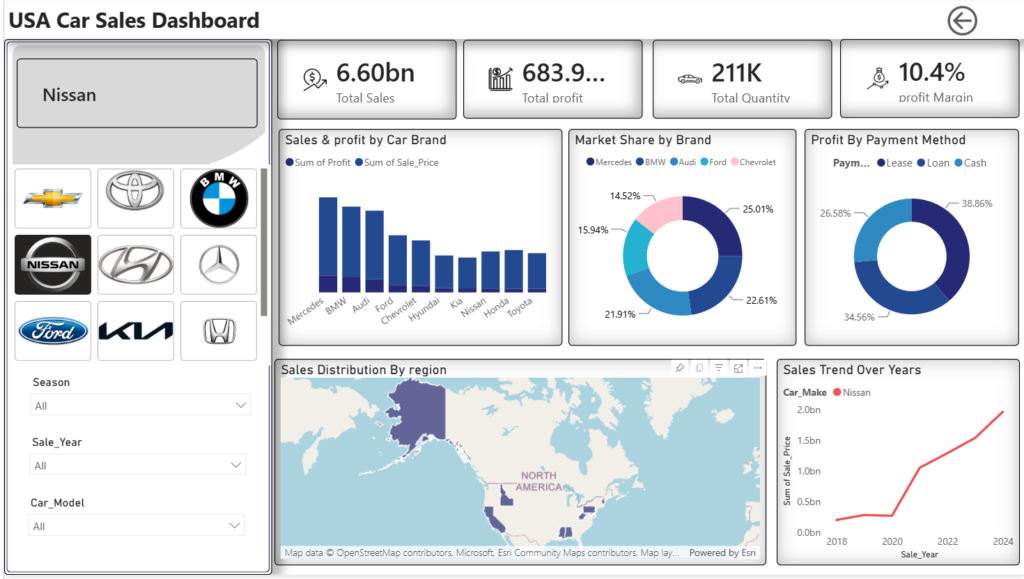This screenshot has height=579, width=1024.
Task: Click the 6.60bn Total Sales value
Action: [x=376, y=72]
